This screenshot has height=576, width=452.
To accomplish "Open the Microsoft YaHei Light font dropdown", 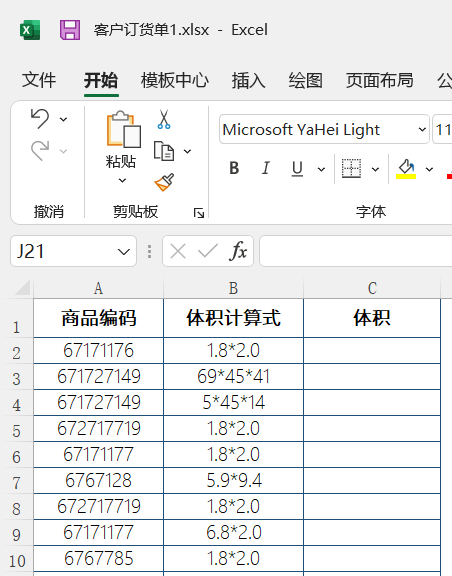I will click(422, 129).
